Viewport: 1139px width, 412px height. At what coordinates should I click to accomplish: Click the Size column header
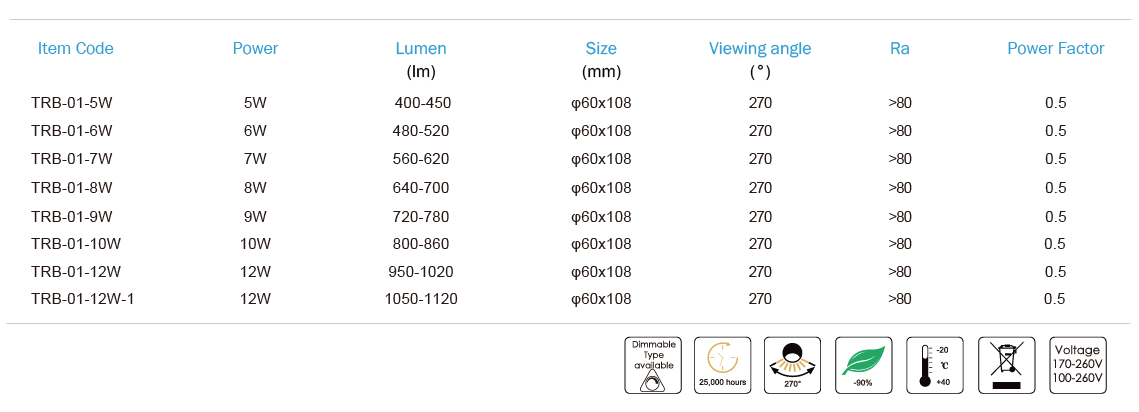(601, 49)
